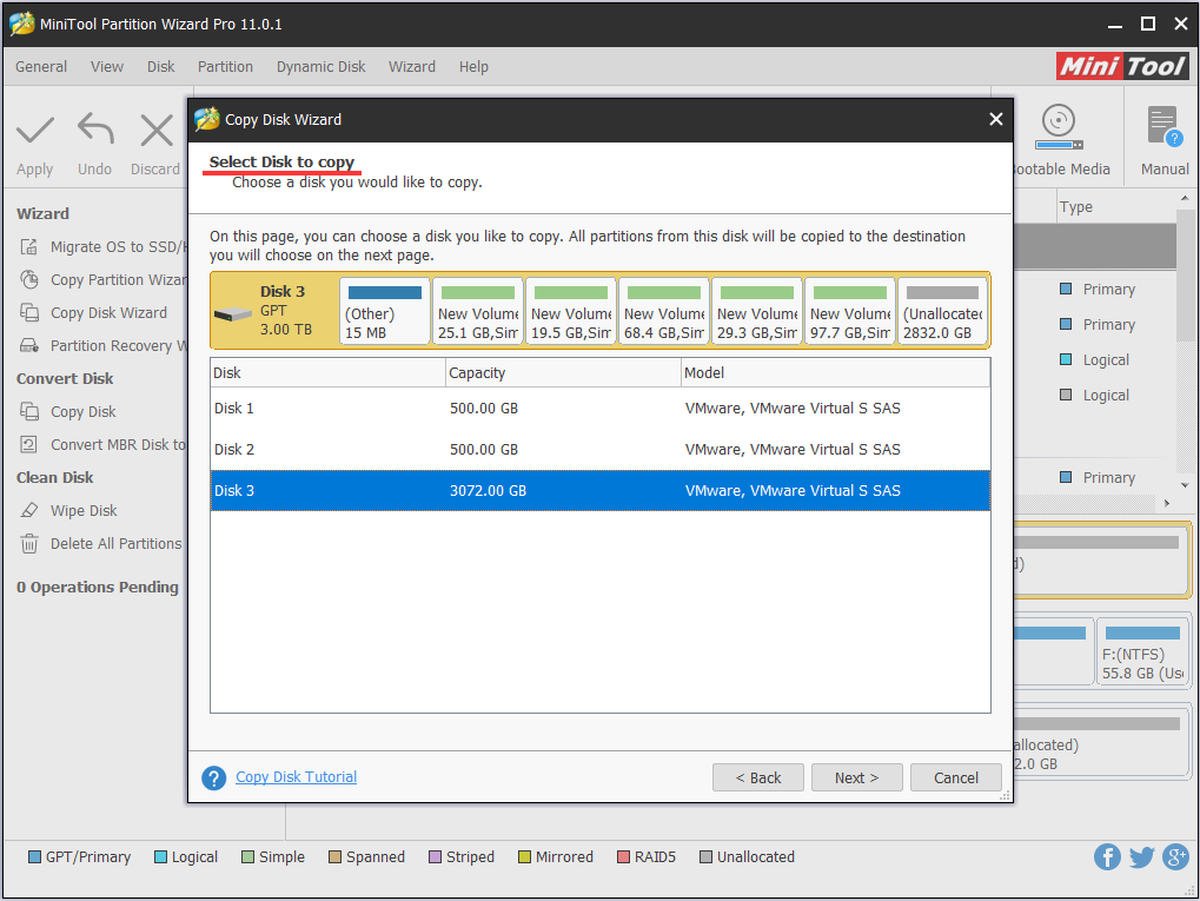Close the Copy Disk Wizard dialog
1200x901 pixels.
click(996, 119)
